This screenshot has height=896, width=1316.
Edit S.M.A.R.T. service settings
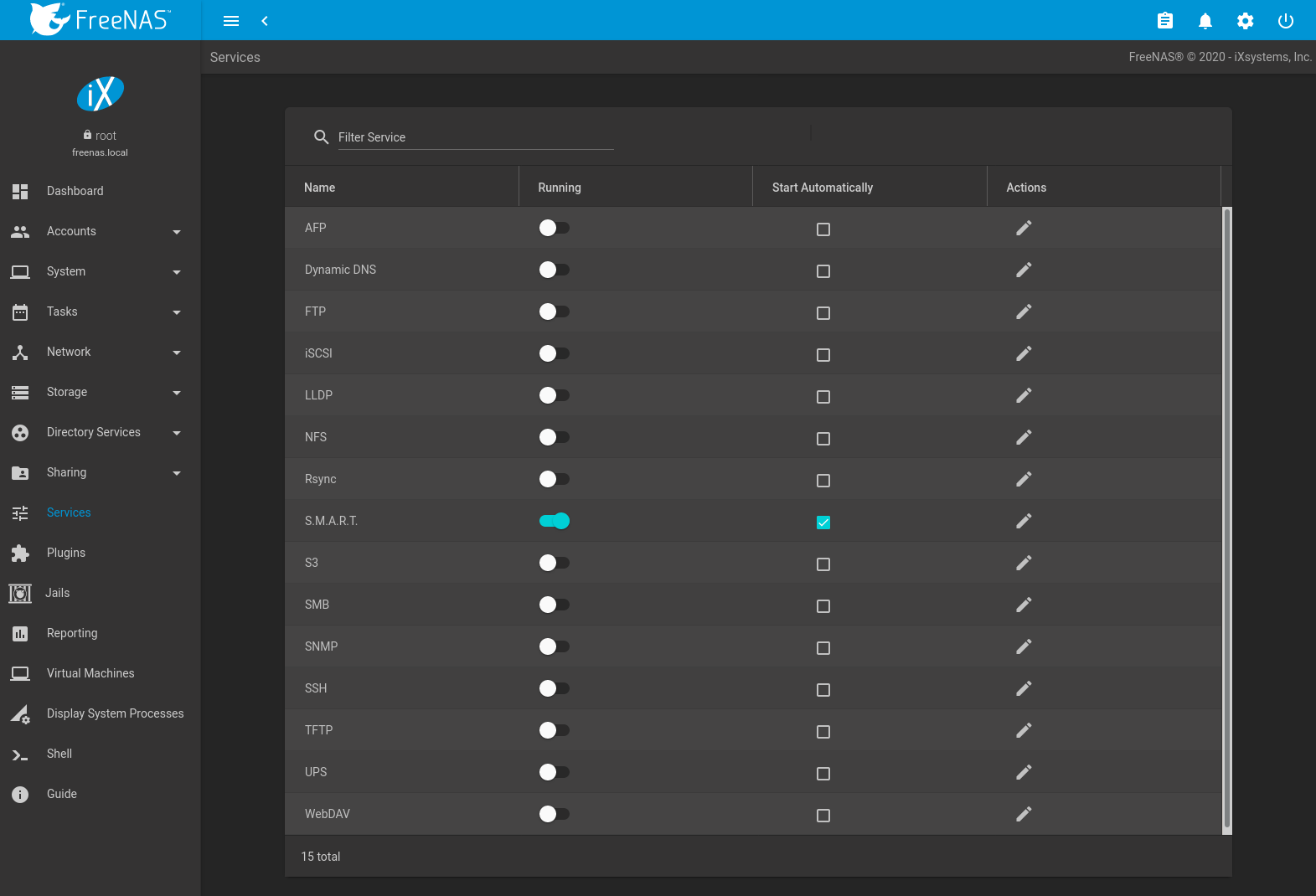1023,521
